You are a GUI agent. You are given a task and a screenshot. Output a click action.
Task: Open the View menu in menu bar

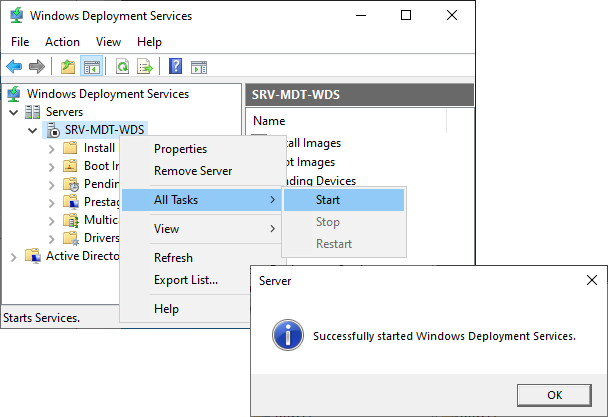pyautogui.click(x=108, y=42)
